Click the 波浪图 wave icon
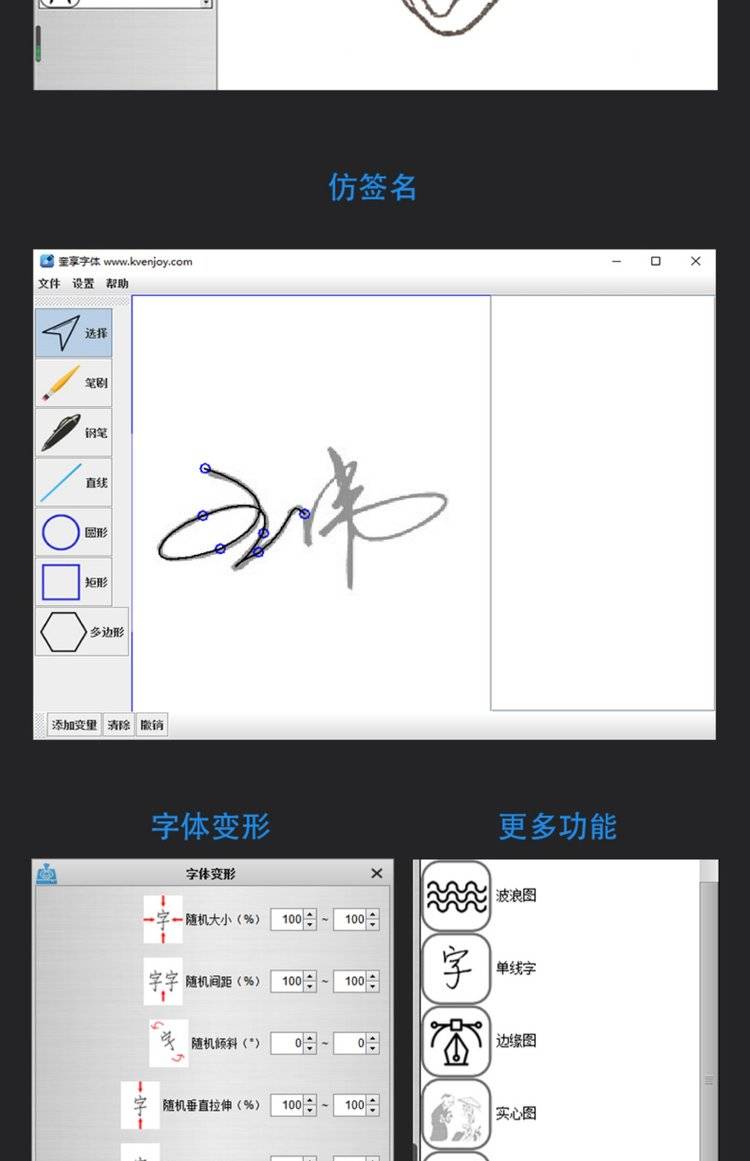750x1161 pixels. pos(456,895)
